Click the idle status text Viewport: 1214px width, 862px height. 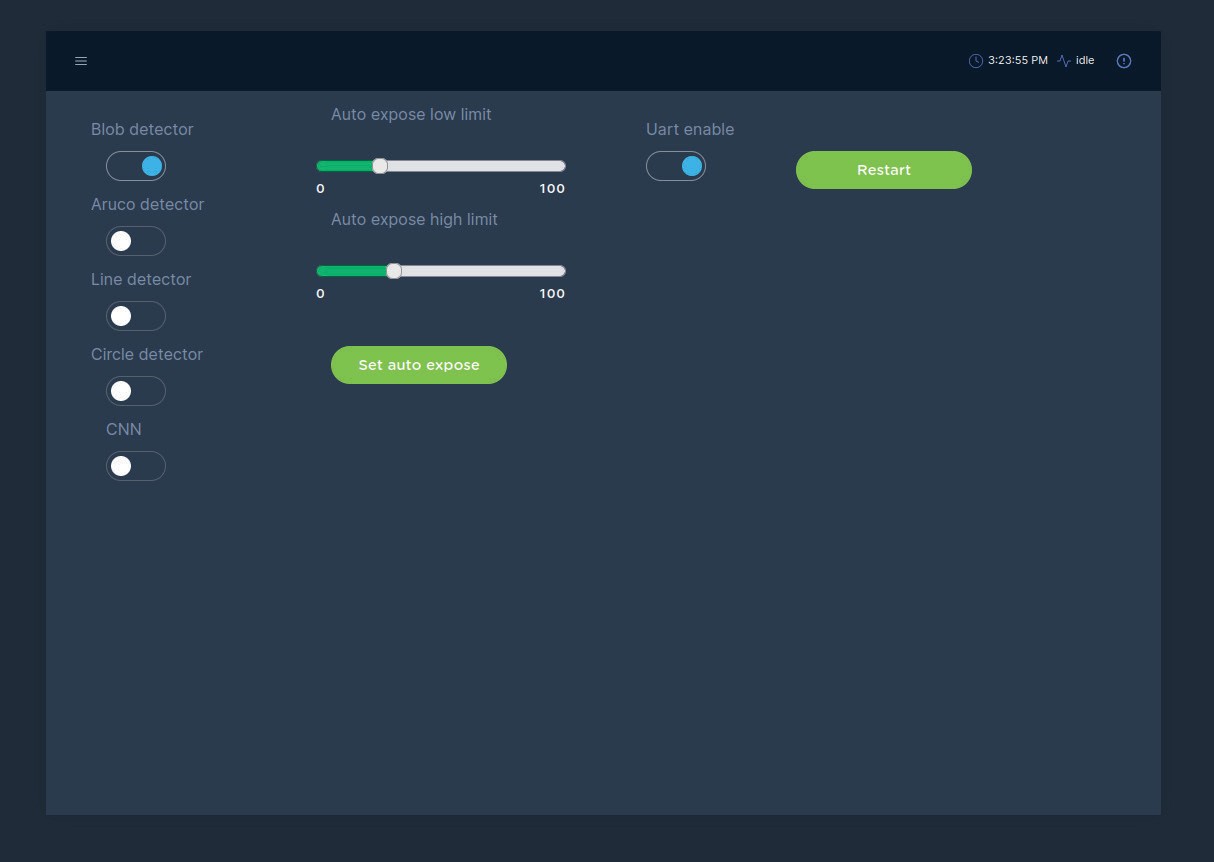coord(1085,61)
